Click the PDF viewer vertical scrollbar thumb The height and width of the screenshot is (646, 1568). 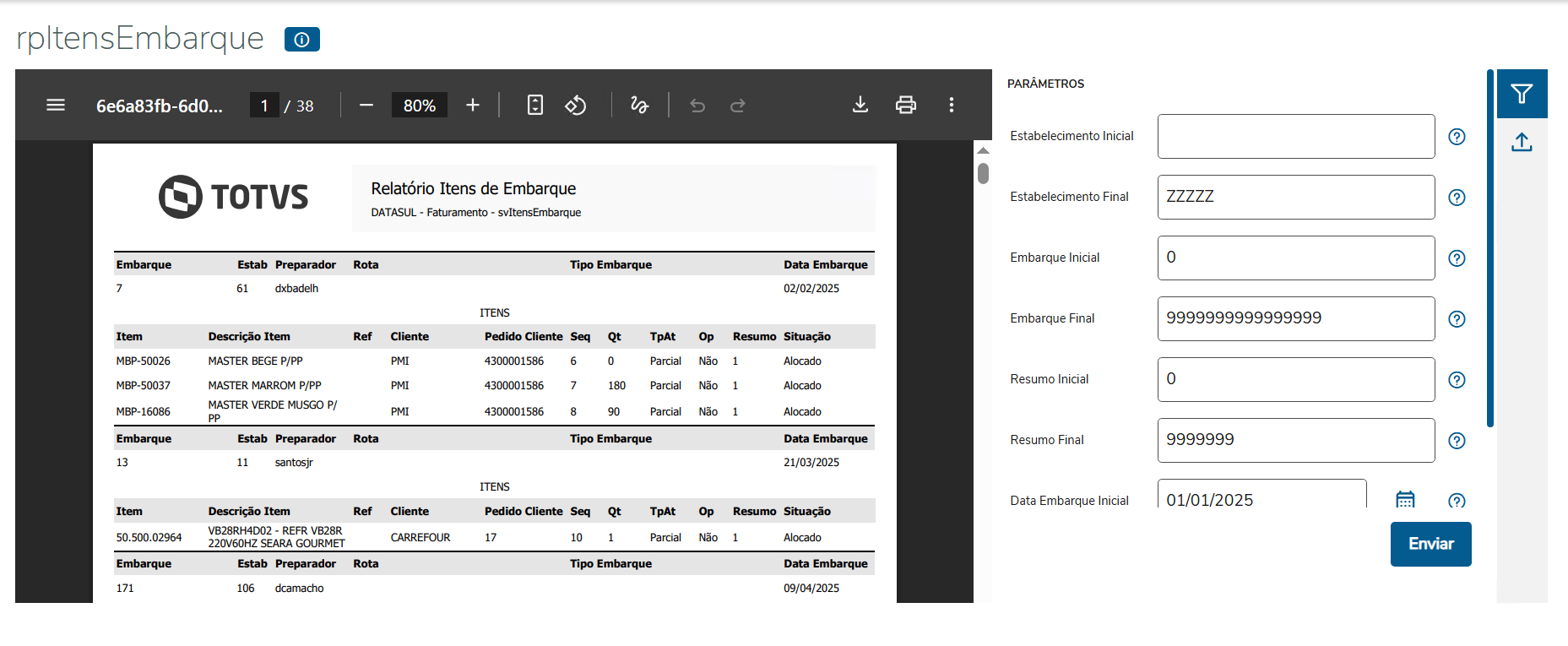(983, 173)
